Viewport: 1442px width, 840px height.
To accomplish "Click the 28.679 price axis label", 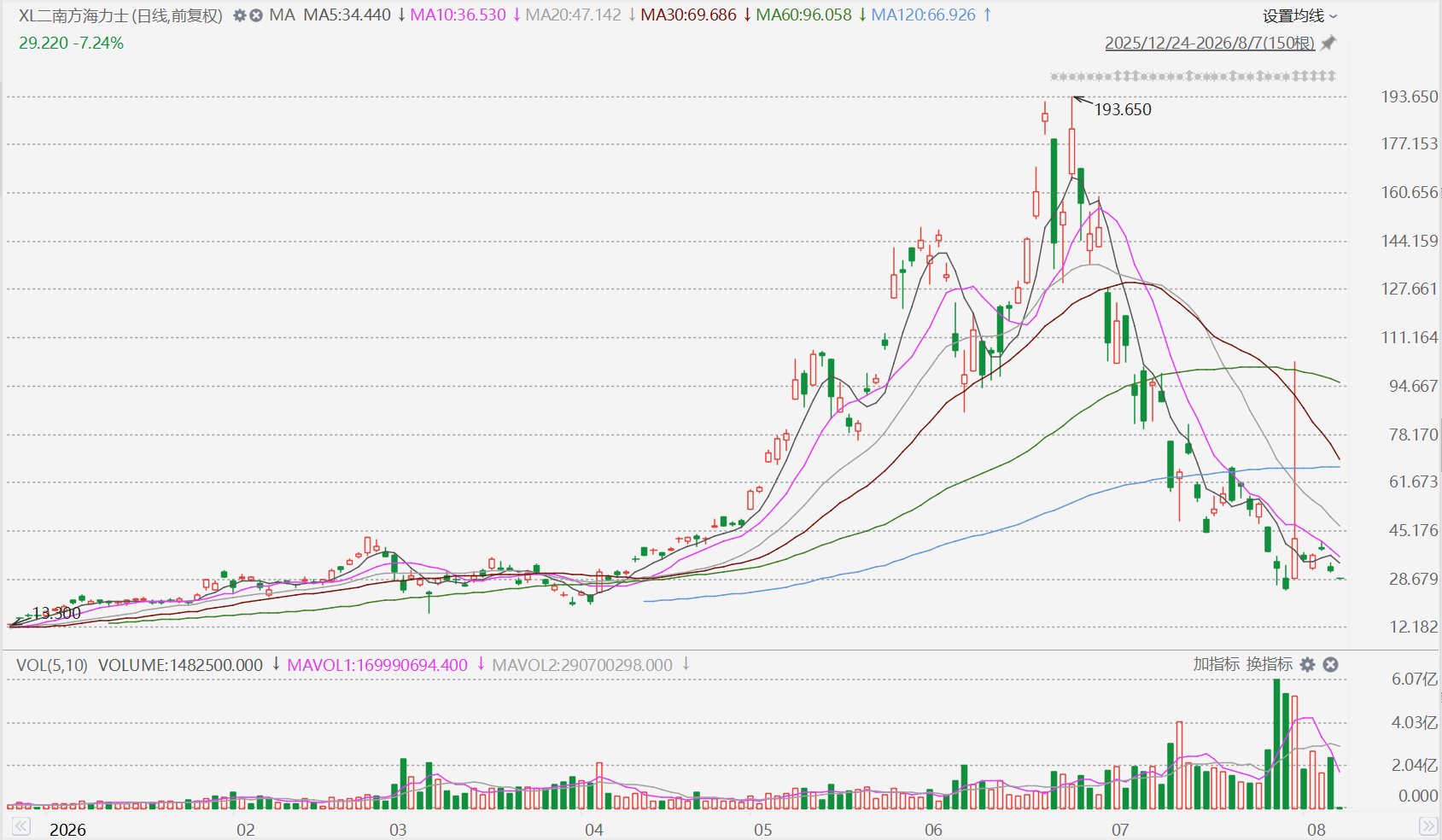I will click(x=1413, y=579).
